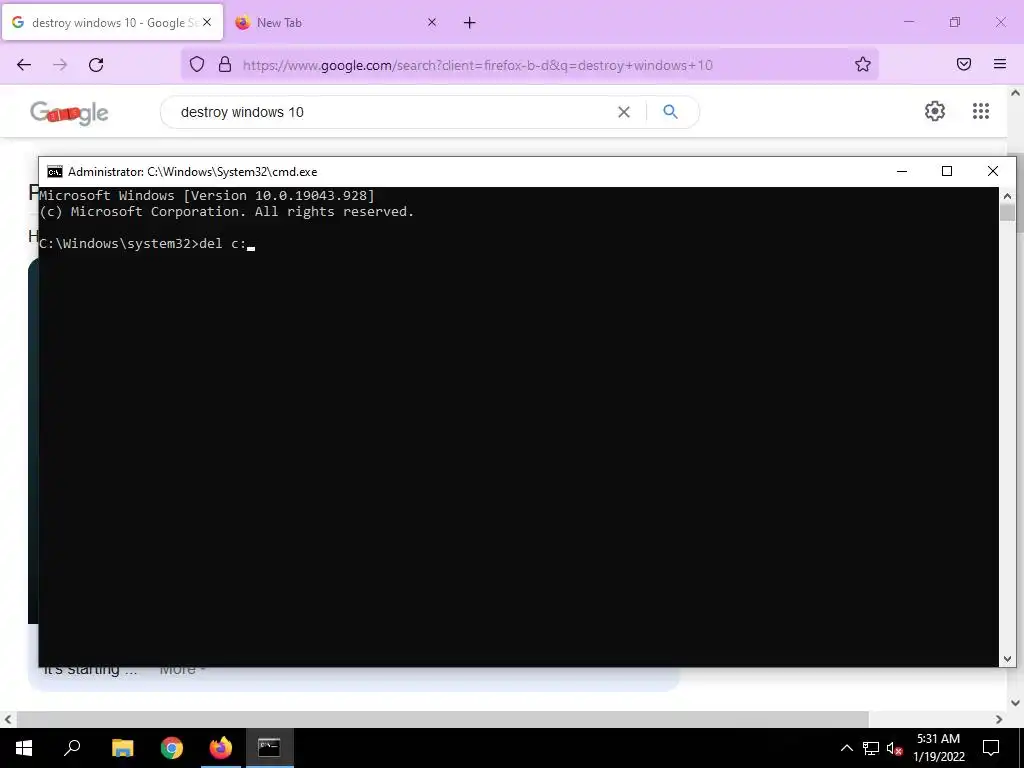Click the horizontal scrollbar right arrow
Screen dimensions: 1024x768
(999, 720)
